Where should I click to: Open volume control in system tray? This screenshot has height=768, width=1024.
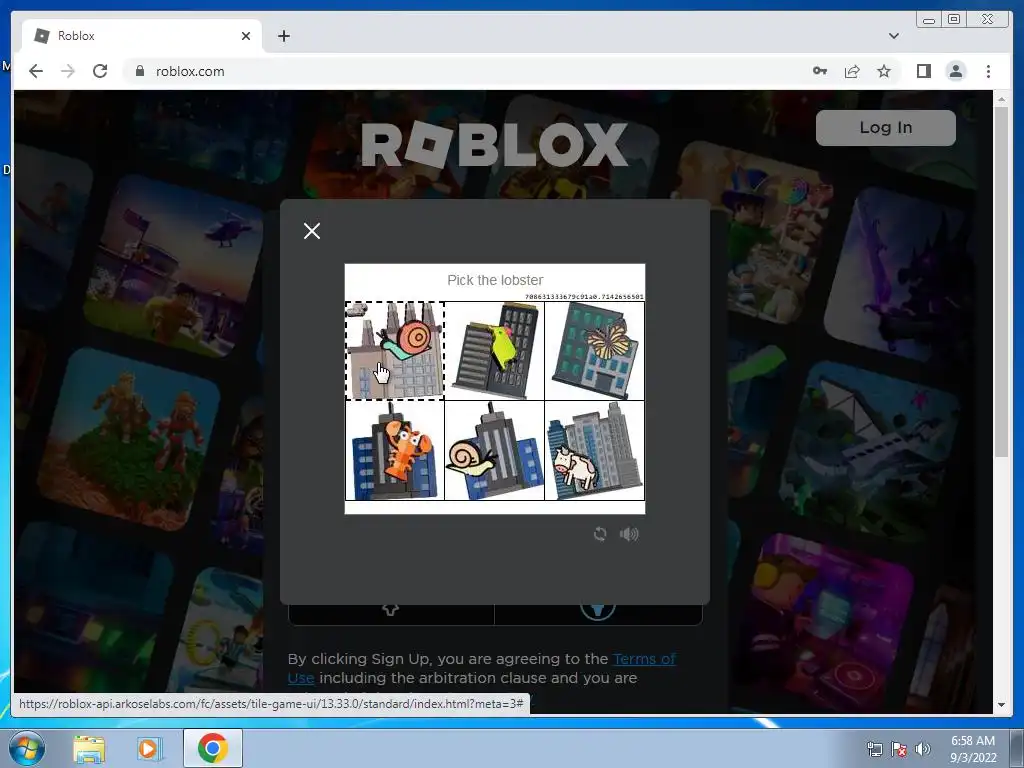click(x=923, y=749)
